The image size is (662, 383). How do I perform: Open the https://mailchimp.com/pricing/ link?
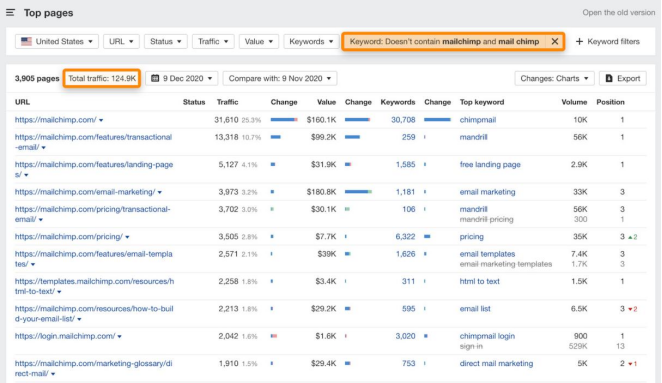pyautogui.click(x=69, y=236)
